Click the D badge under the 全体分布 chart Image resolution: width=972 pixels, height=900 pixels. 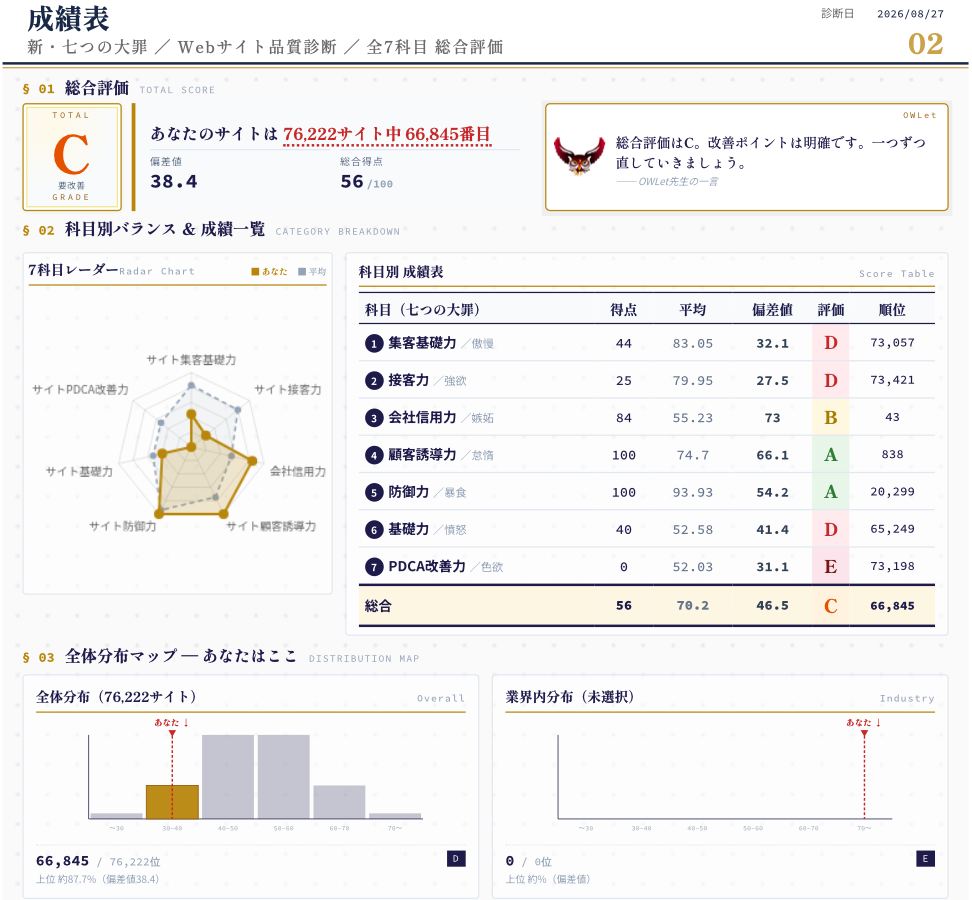[456, 858]
